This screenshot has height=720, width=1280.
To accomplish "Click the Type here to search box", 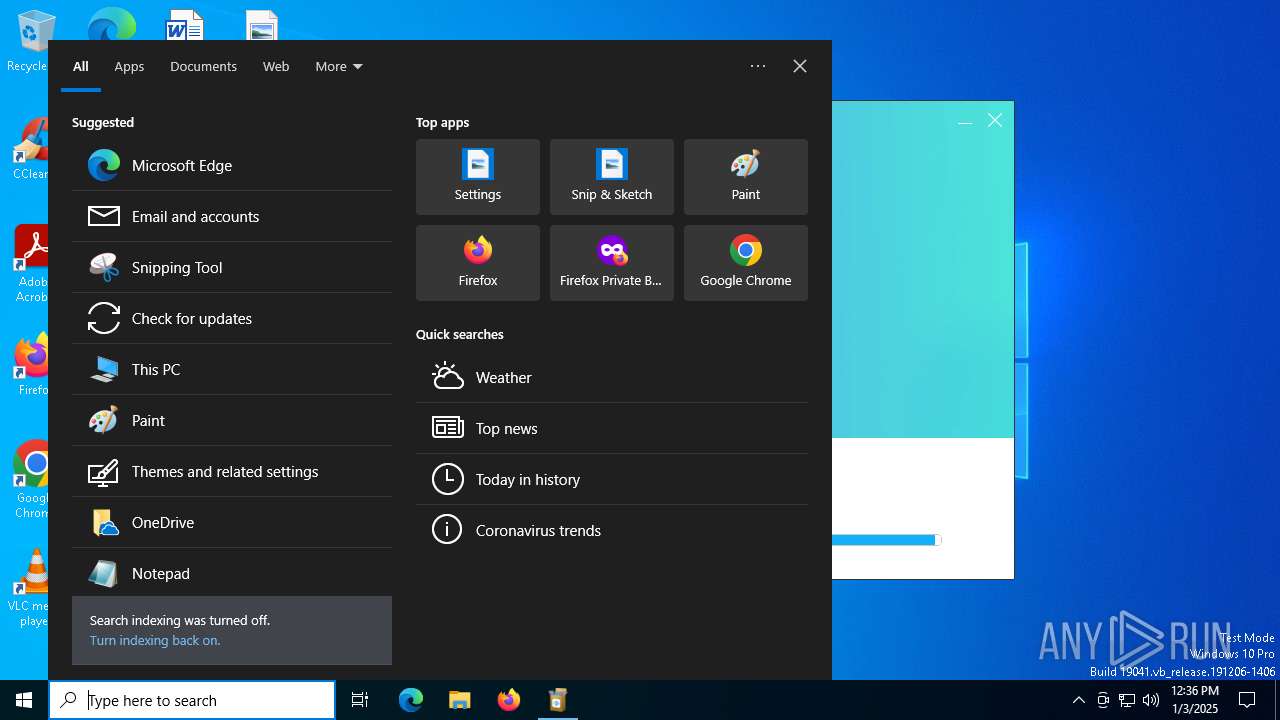I will (192, 700).
